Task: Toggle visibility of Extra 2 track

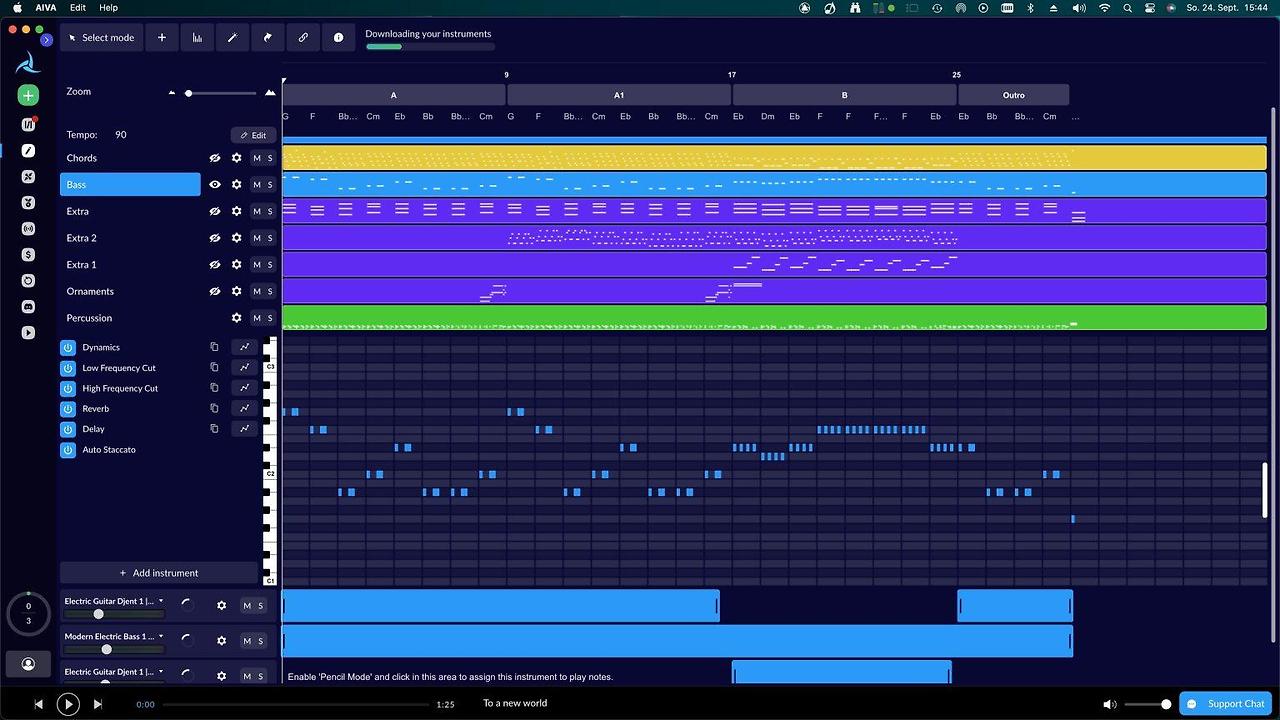Action: tap(214, 238)
